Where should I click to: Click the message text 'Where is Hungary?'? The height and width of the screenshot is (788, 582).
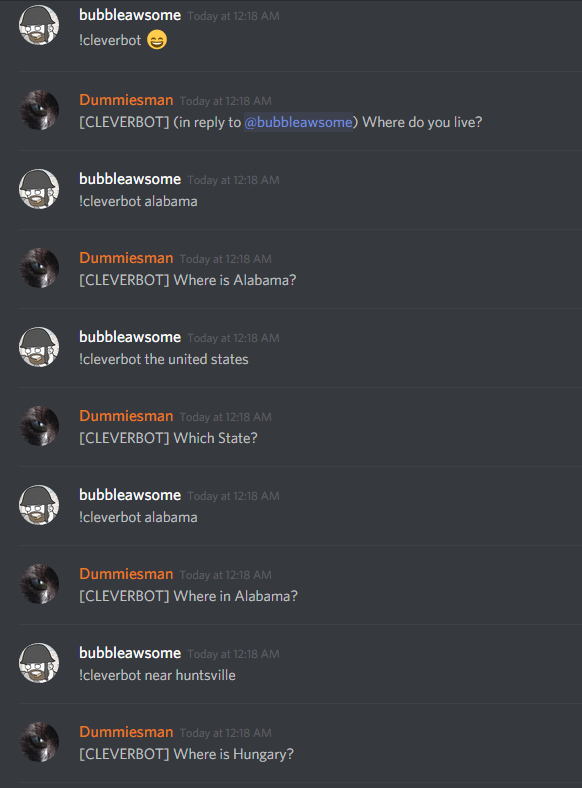[234, 754]
